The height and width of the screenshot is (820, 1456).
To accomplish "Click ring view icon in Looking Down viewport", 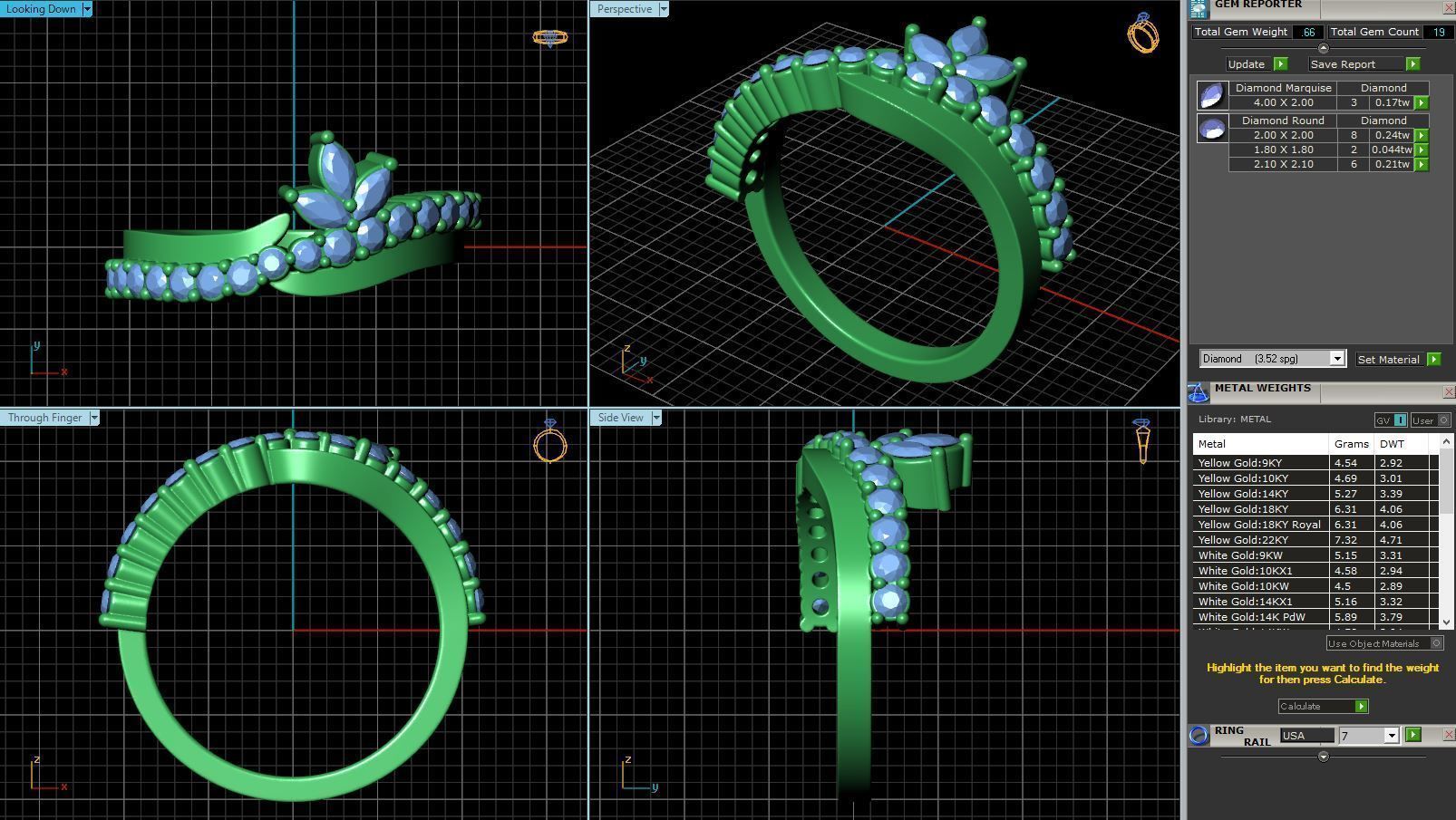I will tap(549, 37).
